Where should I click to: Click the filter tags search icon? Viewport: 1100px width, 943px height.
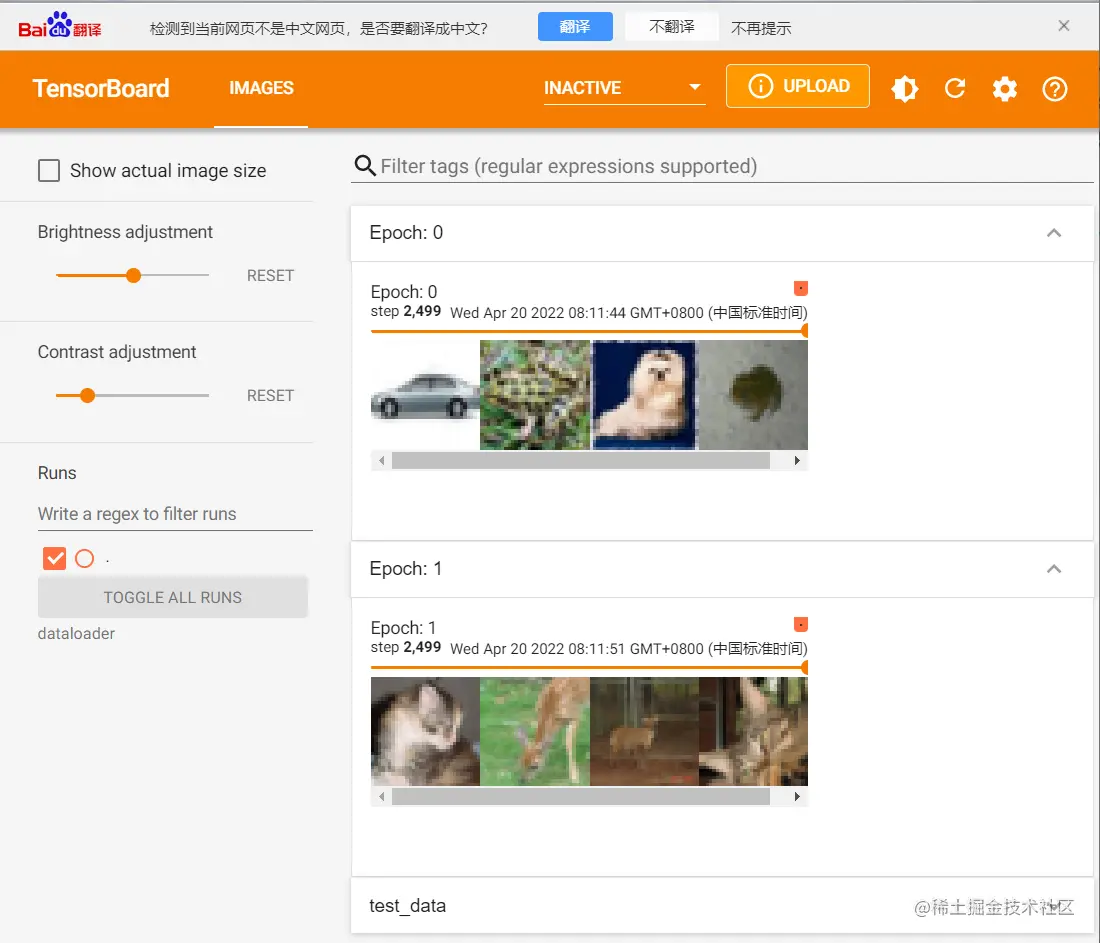point(365,166)
